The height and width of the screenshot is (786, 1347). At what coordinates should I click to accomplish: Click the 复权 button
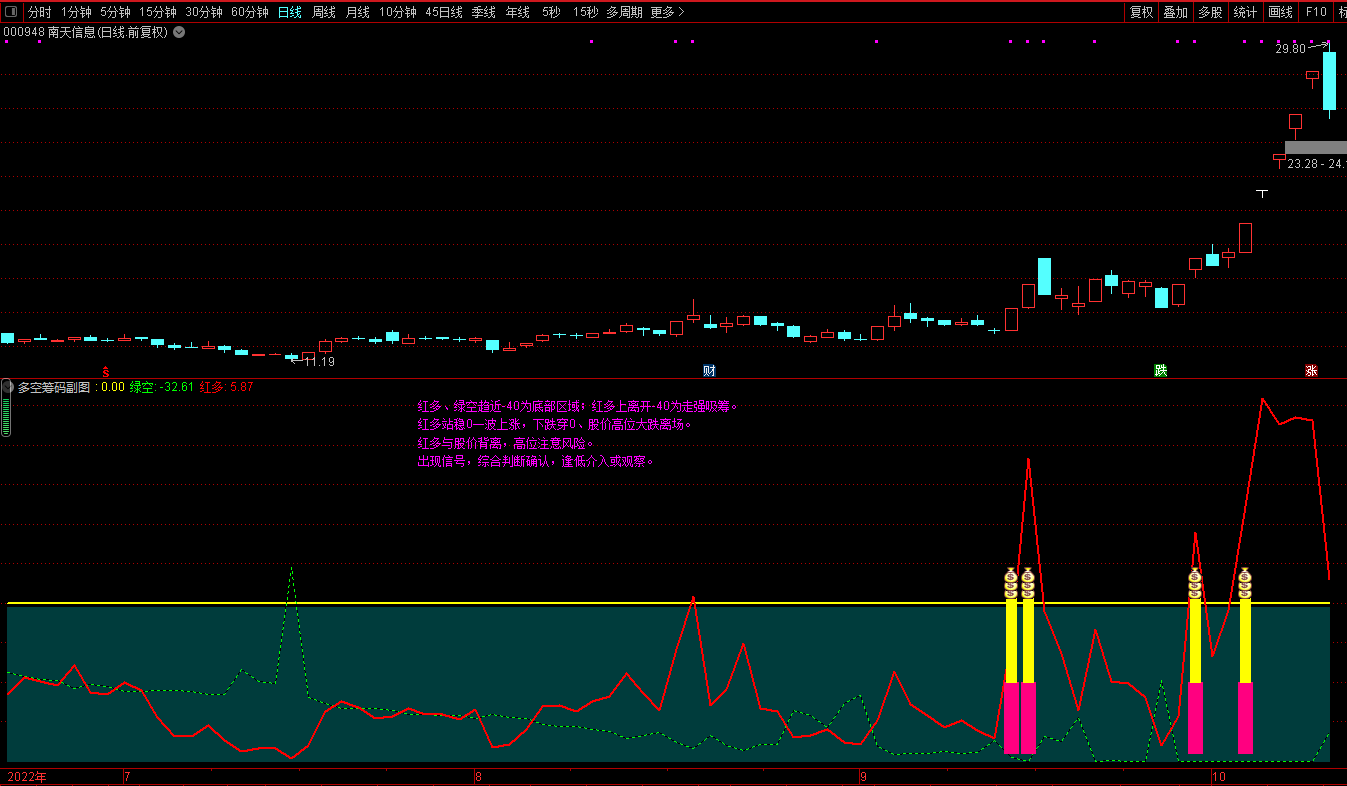point(1141,12)
